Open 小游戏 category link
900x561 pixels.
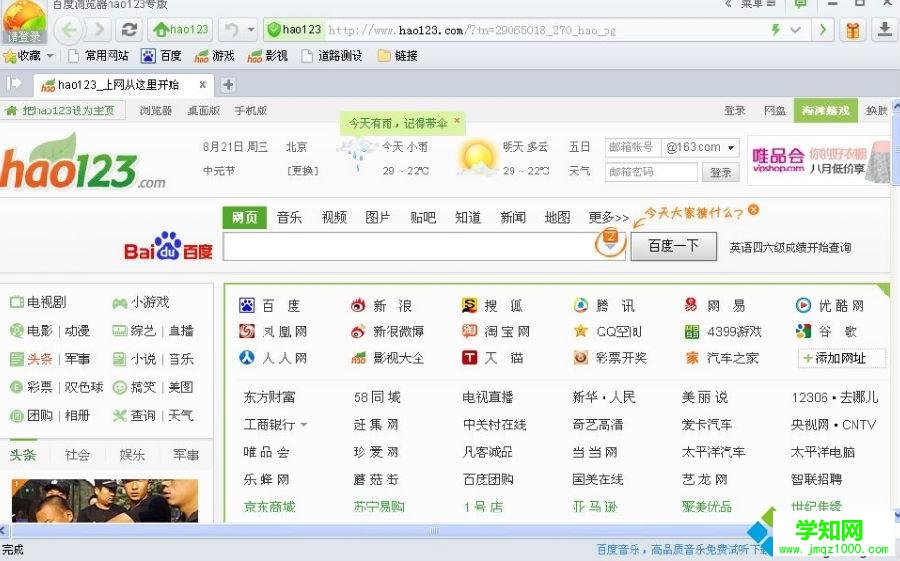point(141,302)
